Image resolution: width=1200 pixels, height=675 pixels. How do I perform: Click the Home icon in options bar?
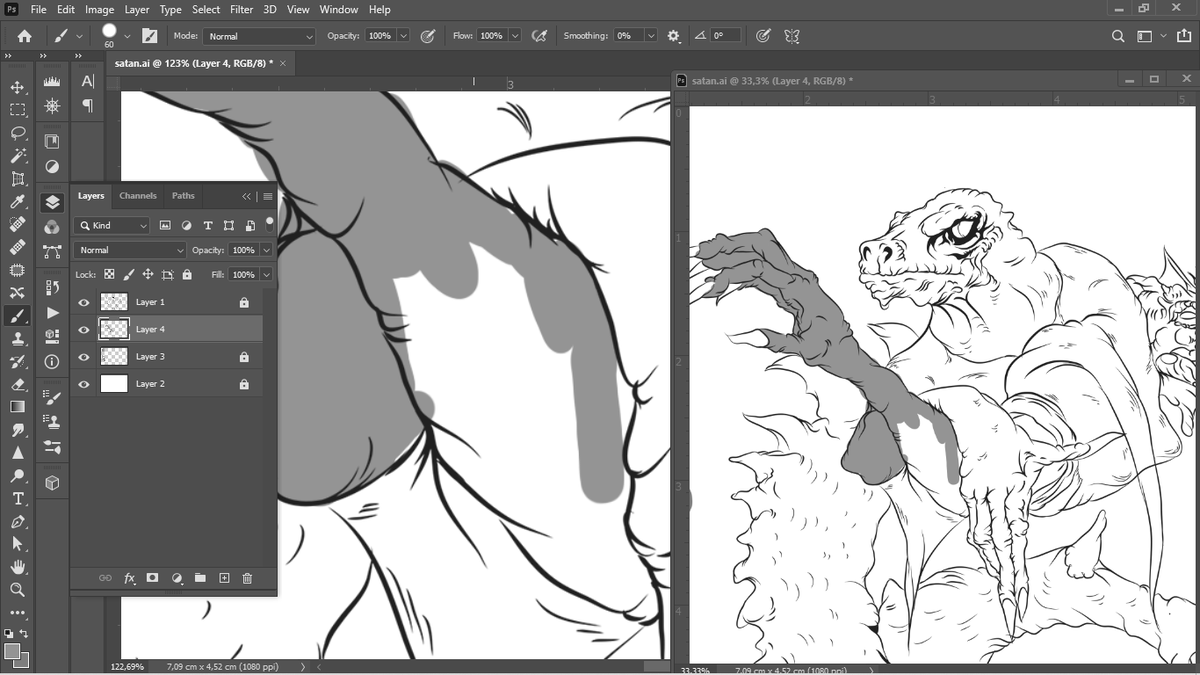point(24,36)
